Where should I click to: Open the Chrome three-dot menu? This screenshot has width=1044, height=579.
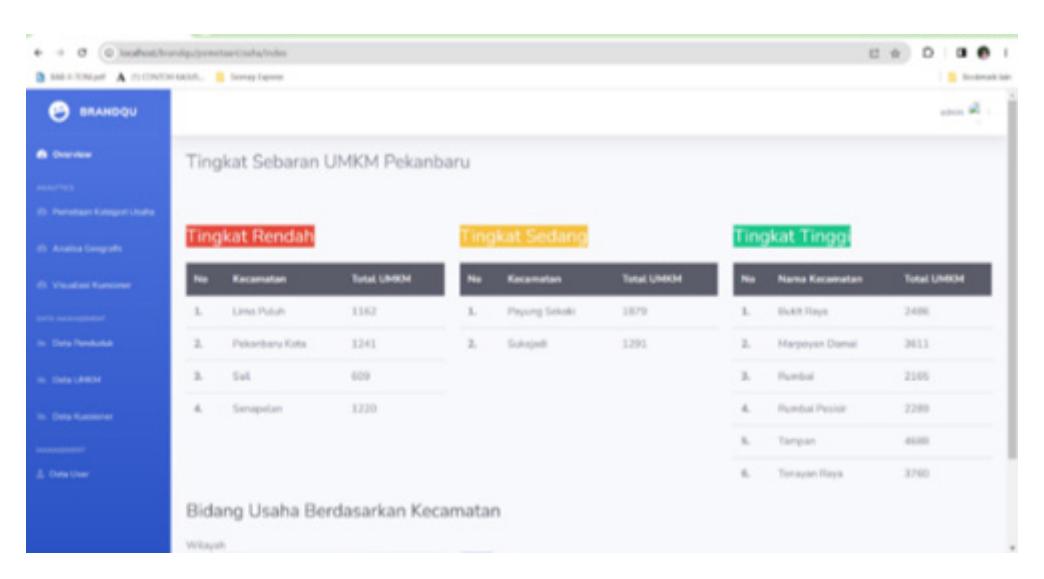(x=1005, y=53)
